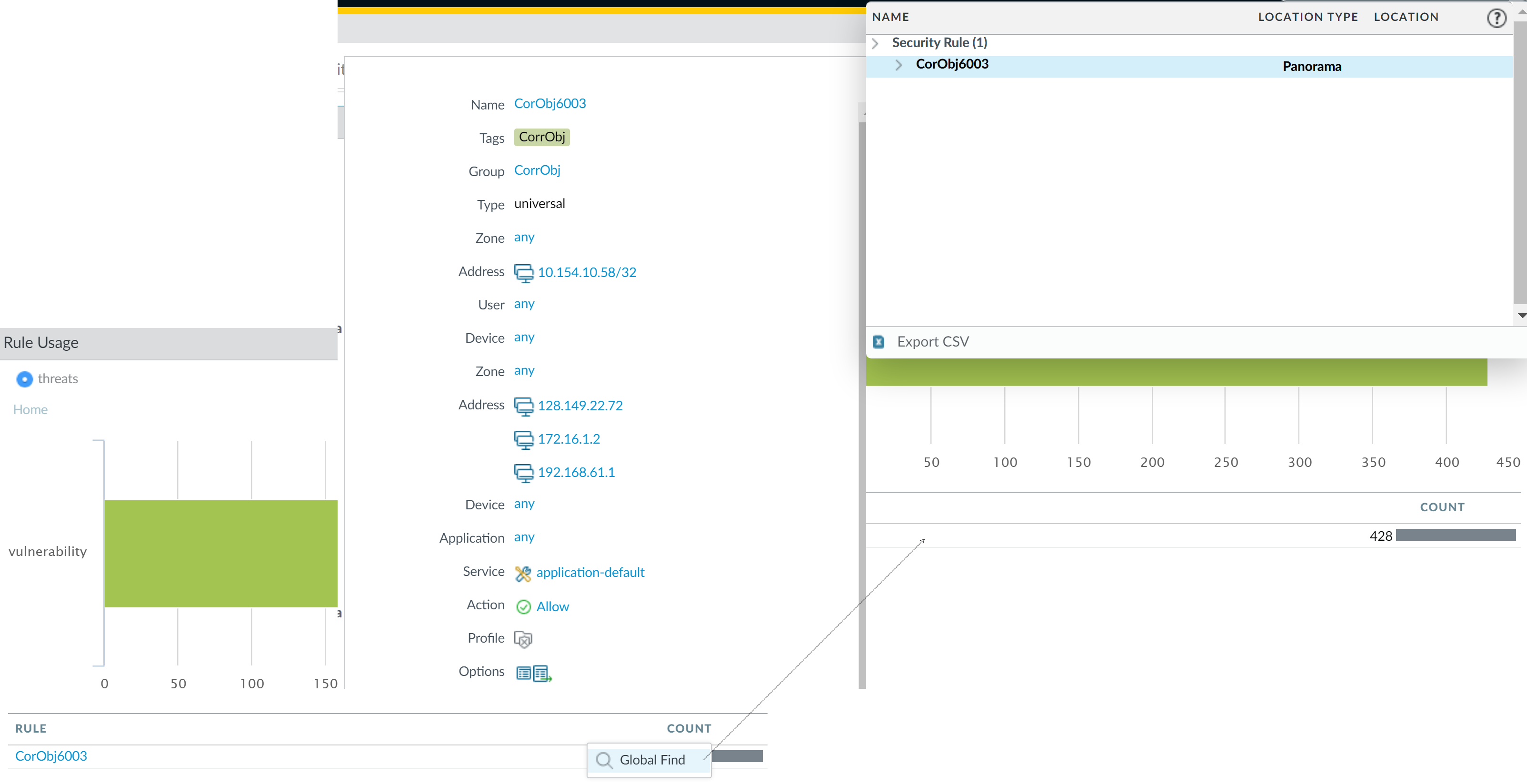The height and width of the screenshot is (784, 1527).
Task: Click the green vulnerability bar in chart
Action: (220, 553)
